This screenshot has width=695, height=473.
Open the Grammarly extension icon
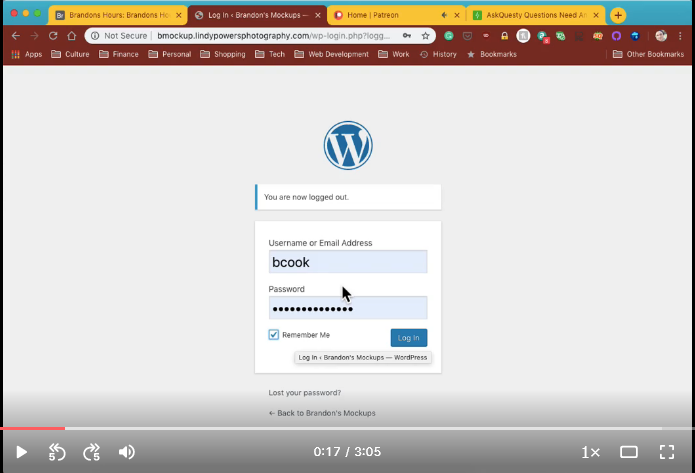coord(449,36)
